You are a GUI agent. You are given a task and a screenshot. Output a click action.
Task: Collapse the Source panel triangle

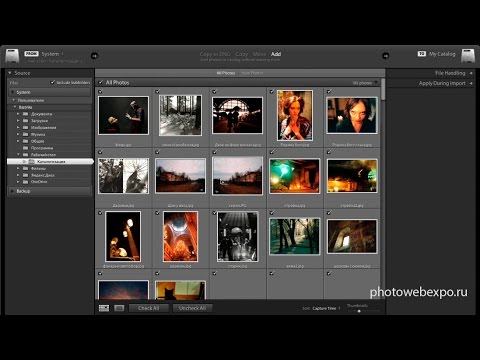(x=10, y=73)
